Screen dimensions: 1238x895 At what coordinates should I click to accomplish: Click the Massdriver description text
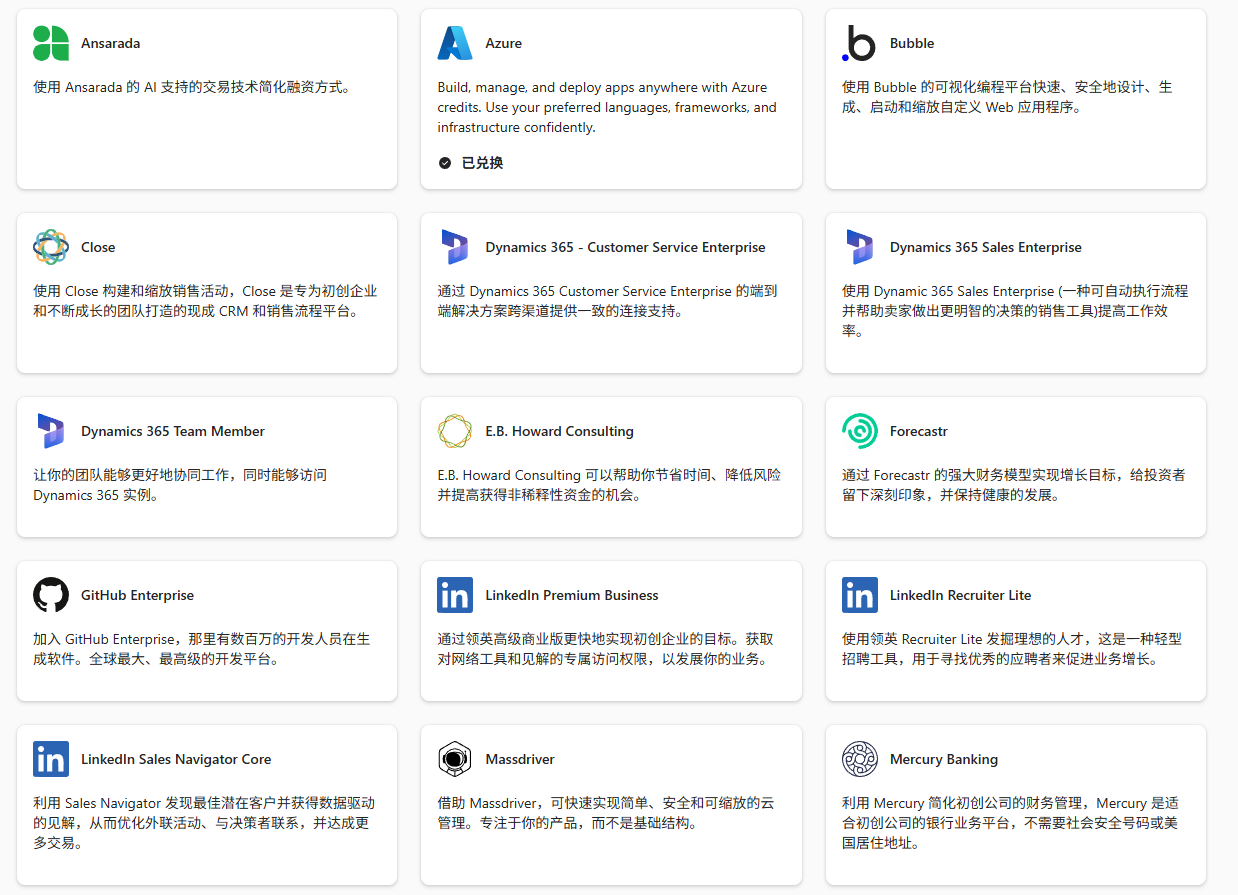click(x=606, y=813)
